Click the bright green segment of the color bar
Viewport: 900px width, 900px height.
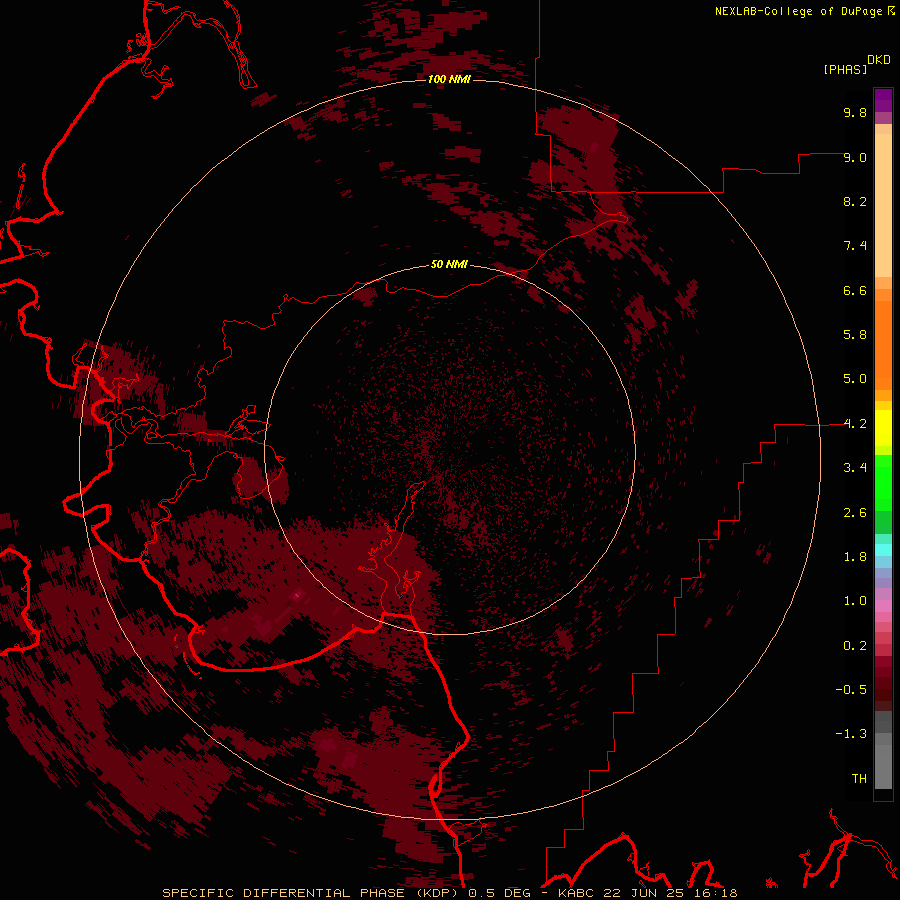click(883, 483)
